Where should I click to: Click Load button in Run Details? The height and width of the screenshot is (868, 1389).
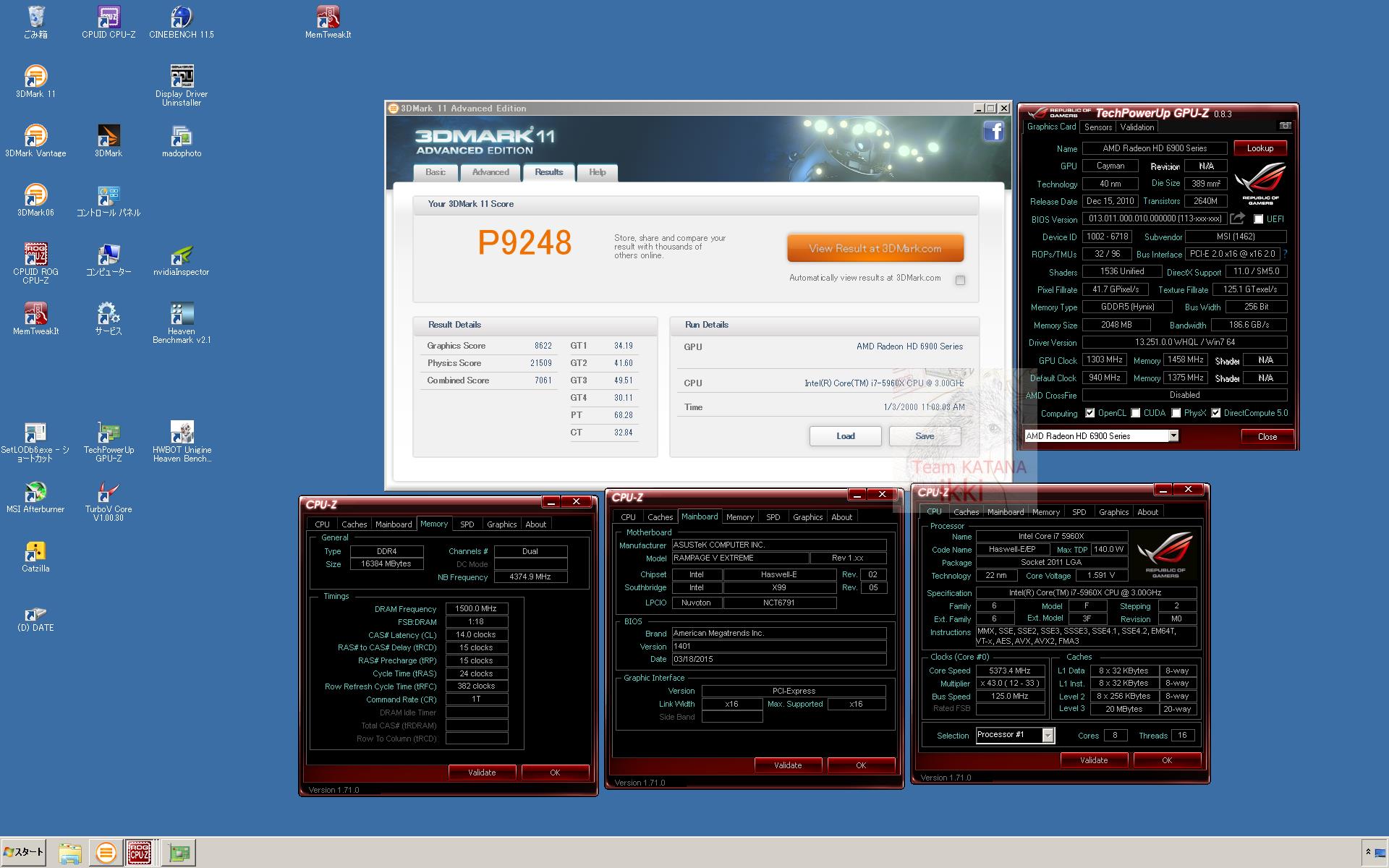click(x=846, y=436)
